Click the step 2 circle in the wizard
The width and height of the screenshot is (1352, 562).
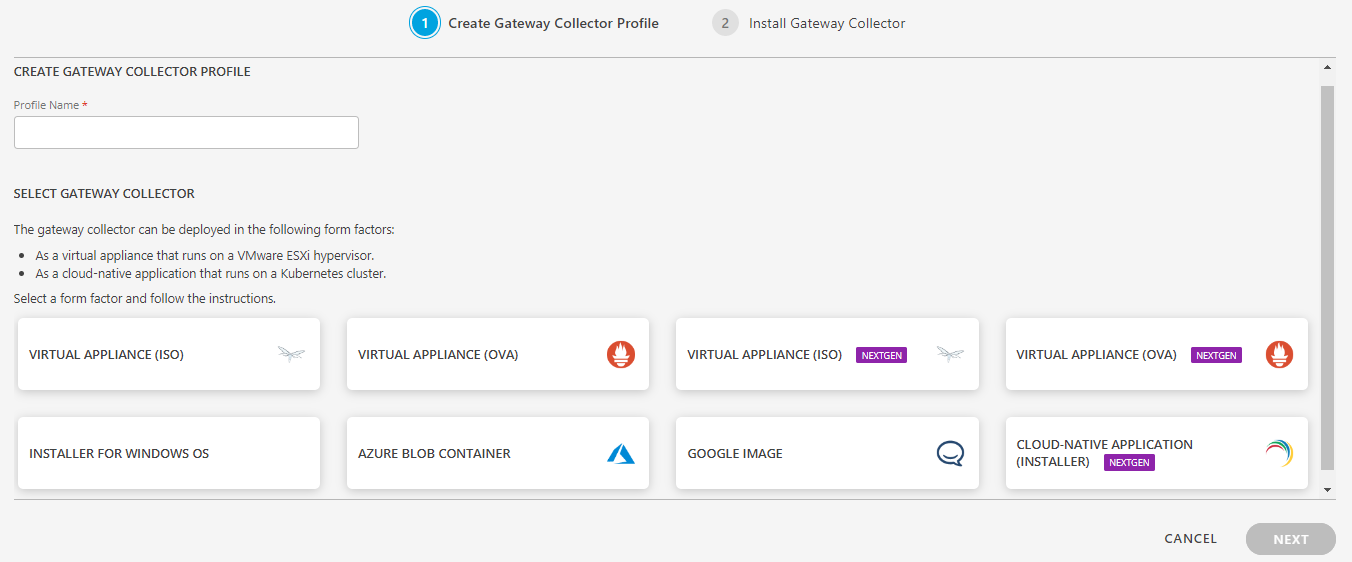click(x=725, y=23)
